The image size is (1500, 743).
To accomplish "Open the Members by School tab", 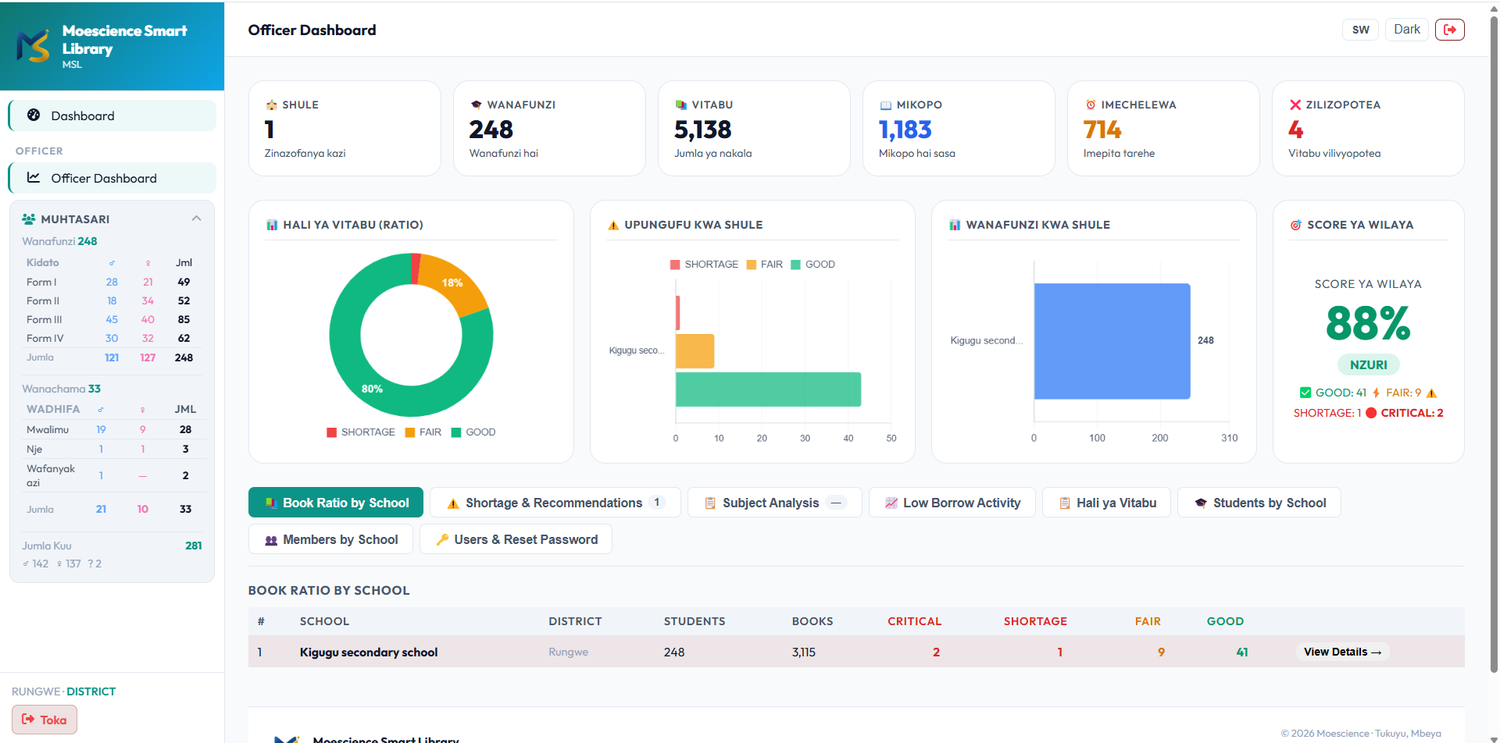I will pyautogui.click(x=331, y=539).
